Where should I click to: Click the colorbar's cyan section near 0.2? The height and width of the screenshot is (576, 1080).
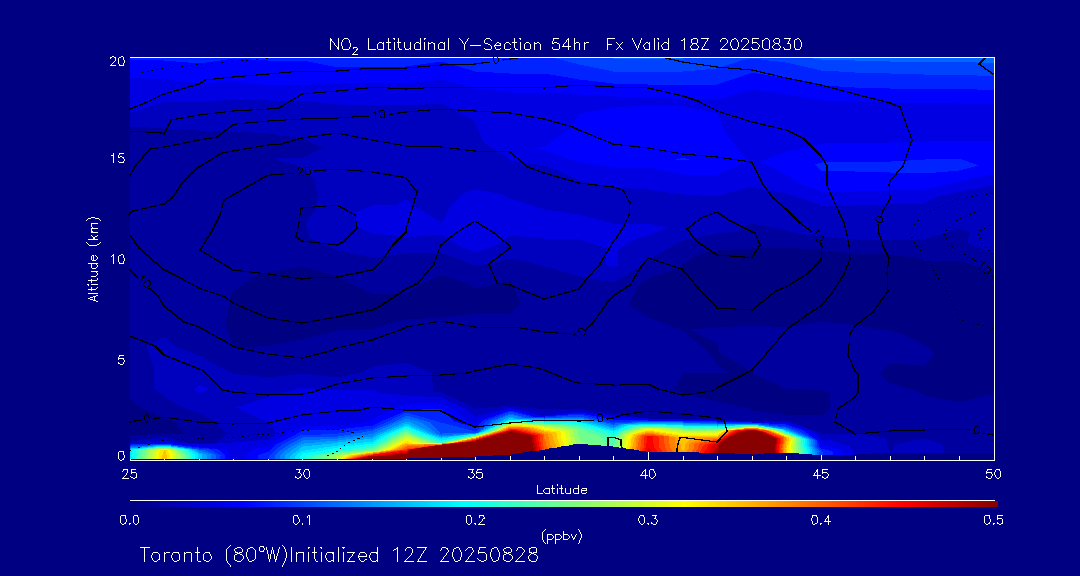476,502
